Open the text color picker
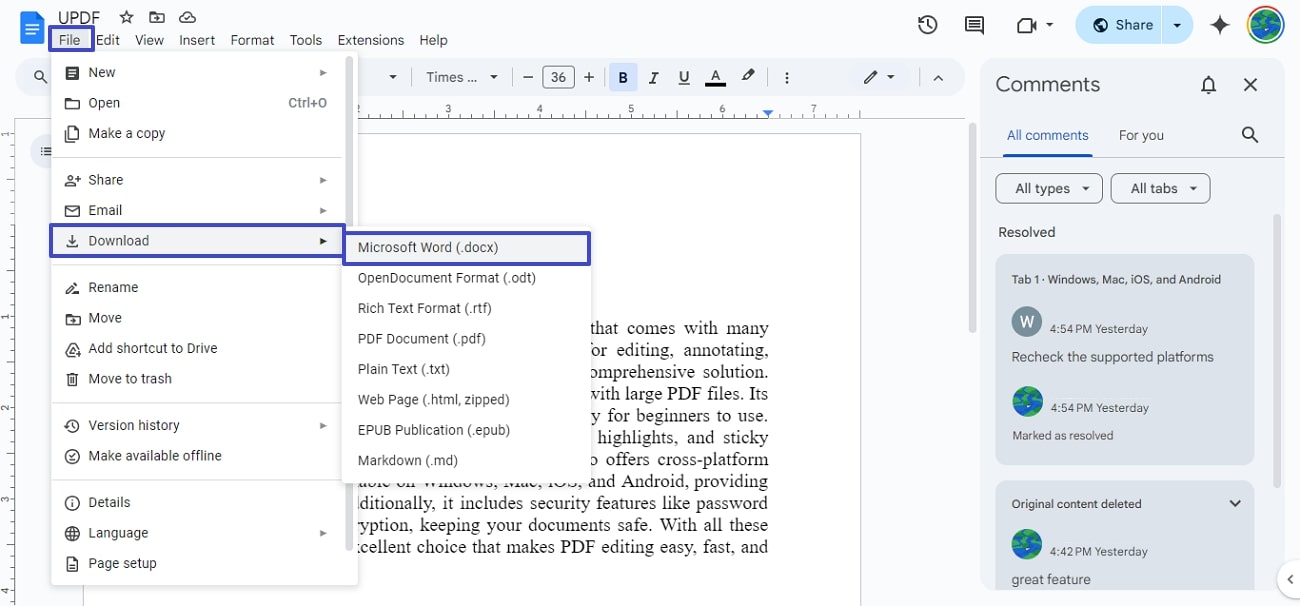This screenshot has width=1300, height=606. tap(714, 76)
